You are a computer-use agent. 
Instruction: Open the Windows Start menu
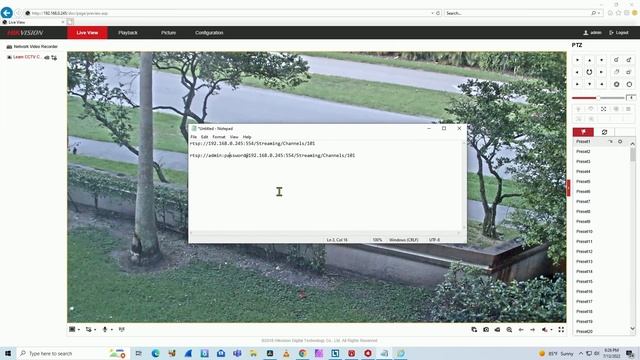(x=8, y=353)
